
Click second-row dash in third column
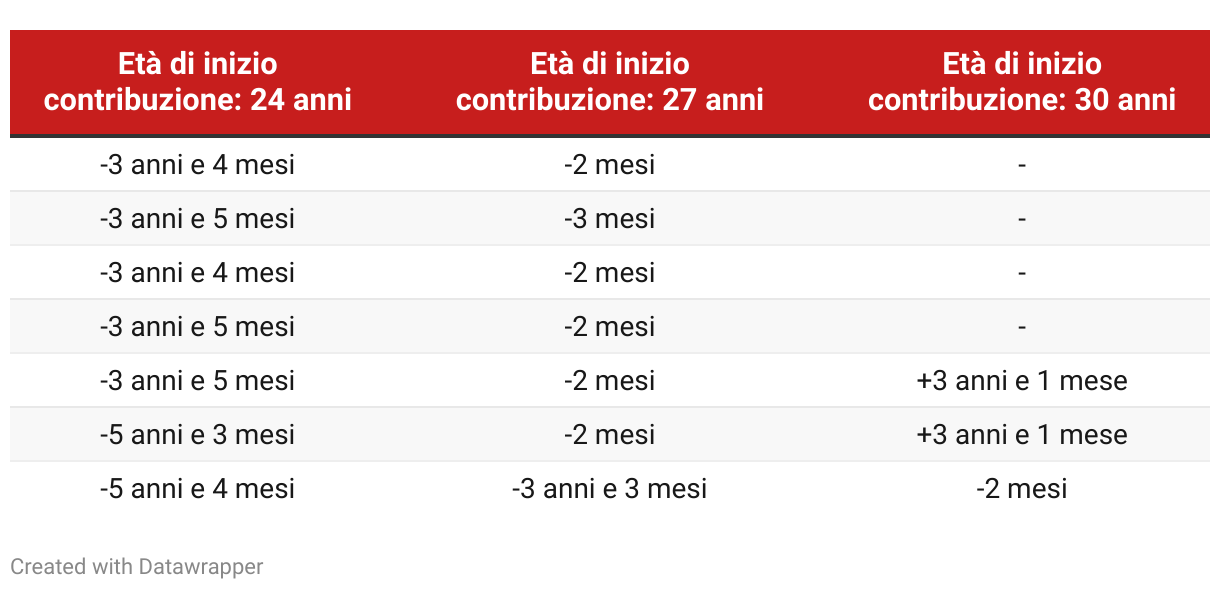pos(1021,218)
